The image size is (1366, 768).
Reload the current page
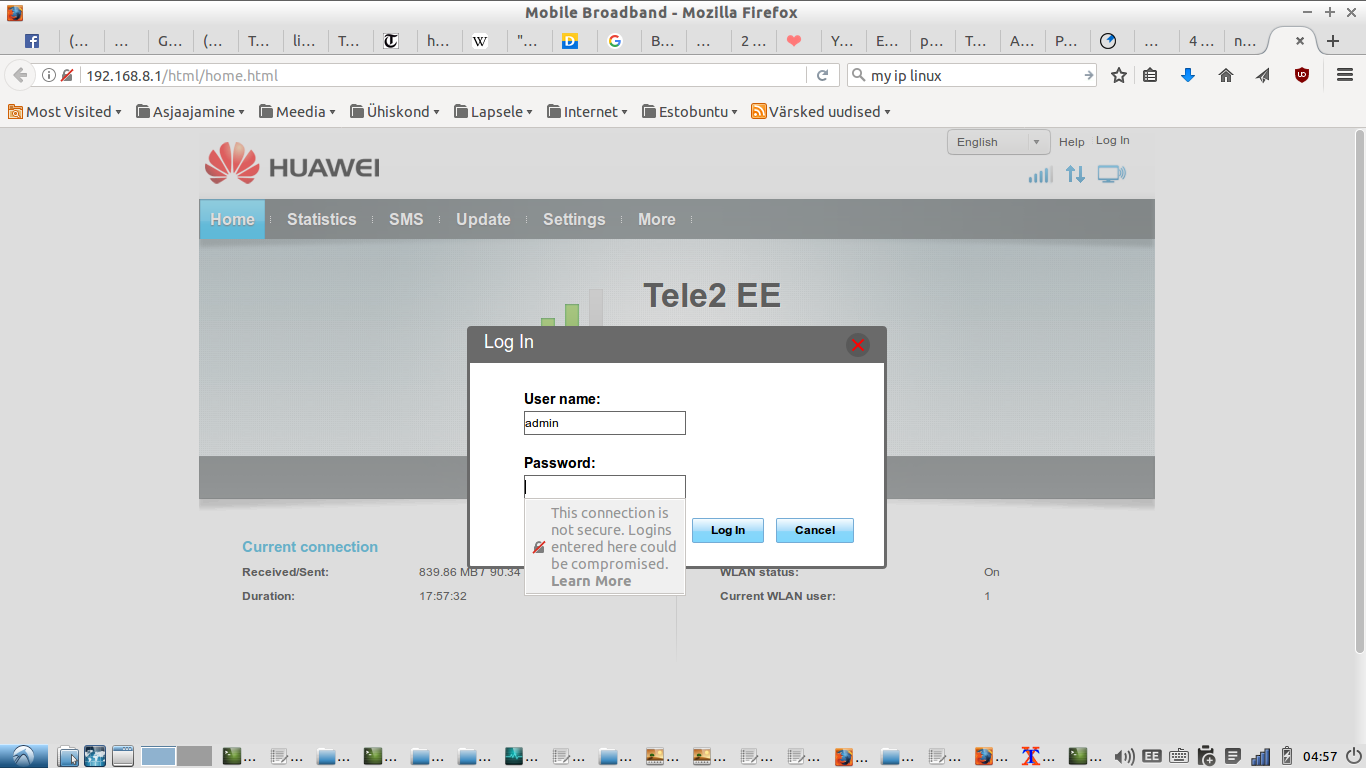(x=823, y=75)
